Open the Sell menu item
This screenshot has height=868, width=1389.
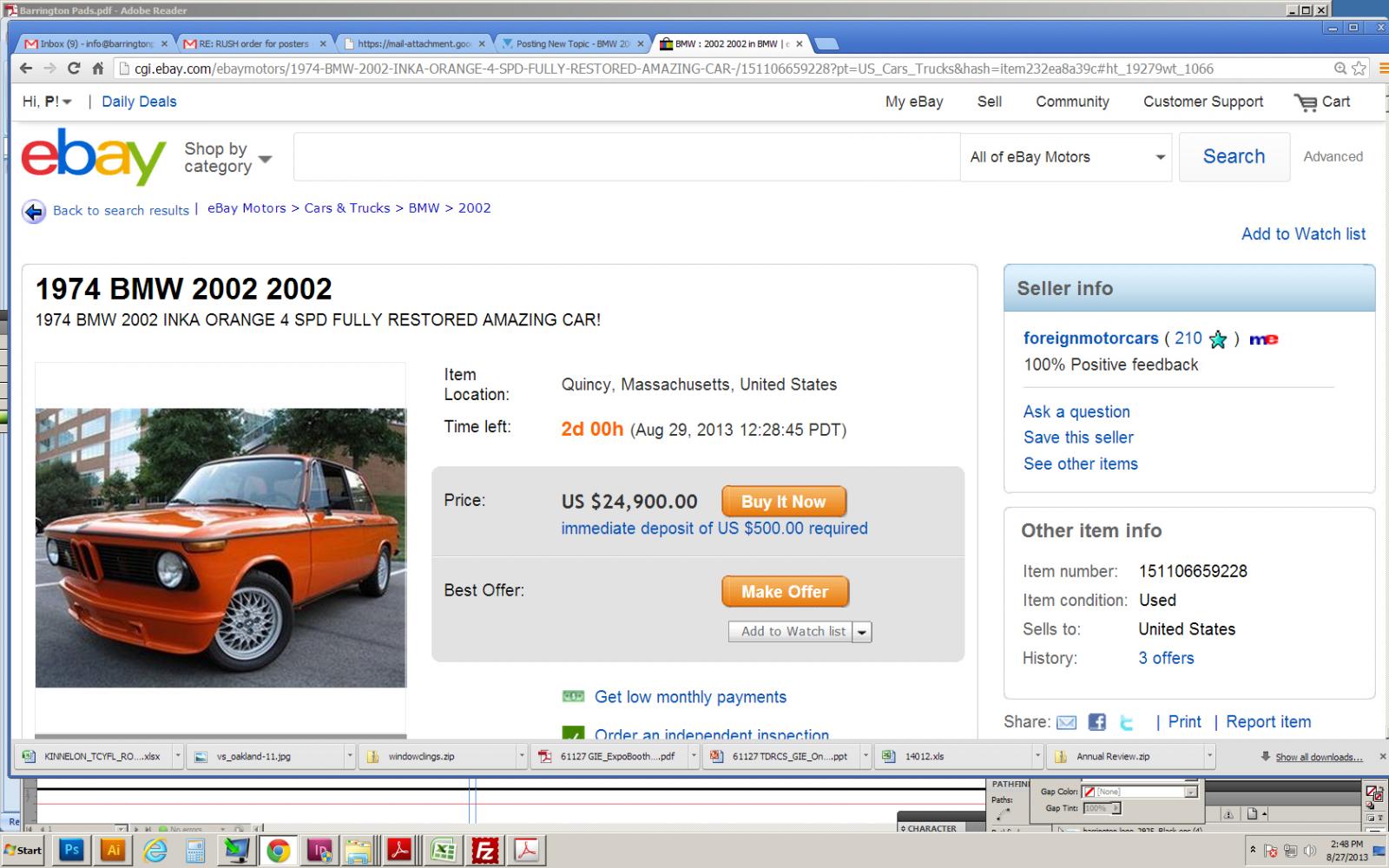point(990,102)
